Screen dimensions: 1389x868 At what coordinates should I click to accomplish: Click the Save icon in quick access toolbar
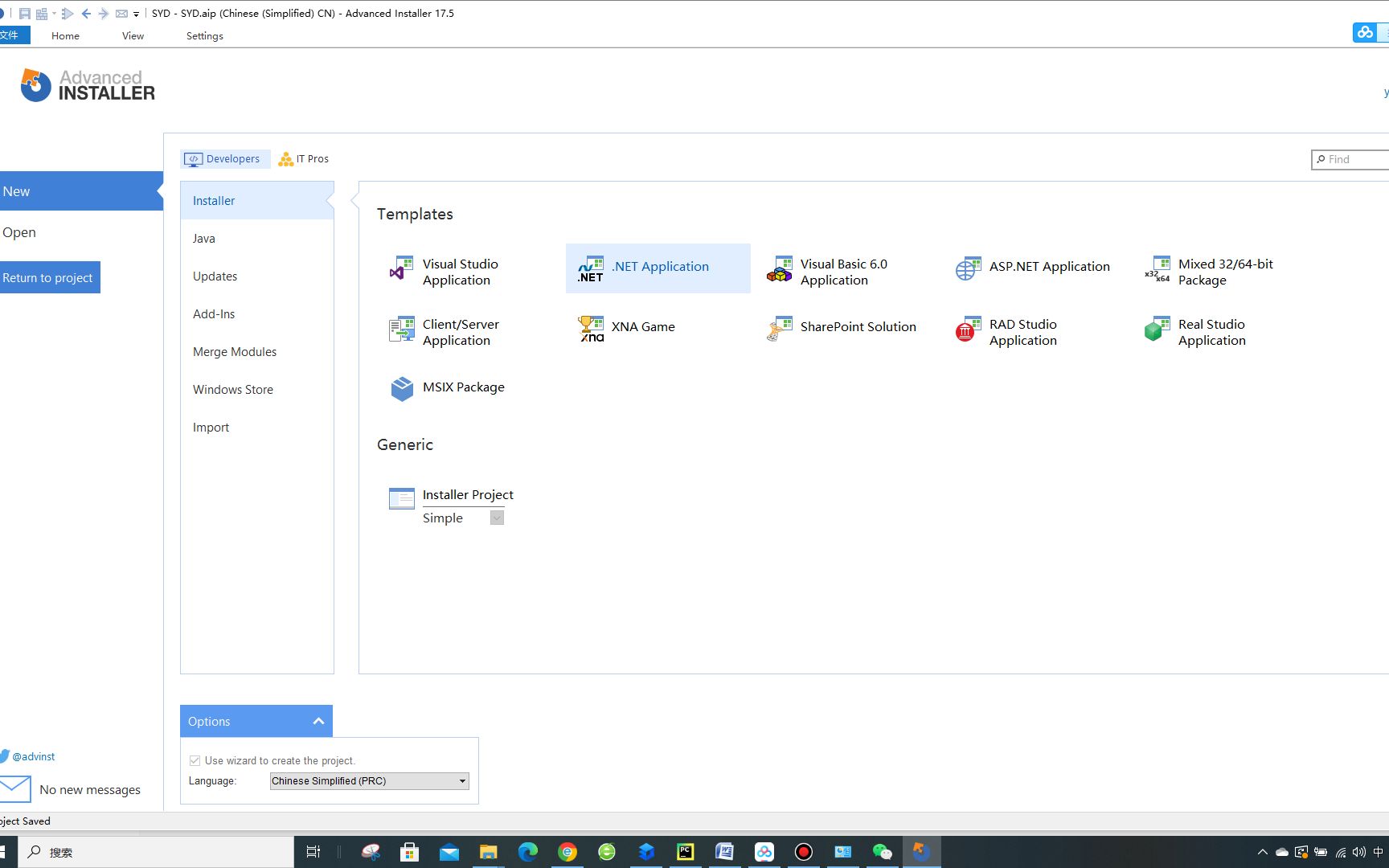(25, 14)
